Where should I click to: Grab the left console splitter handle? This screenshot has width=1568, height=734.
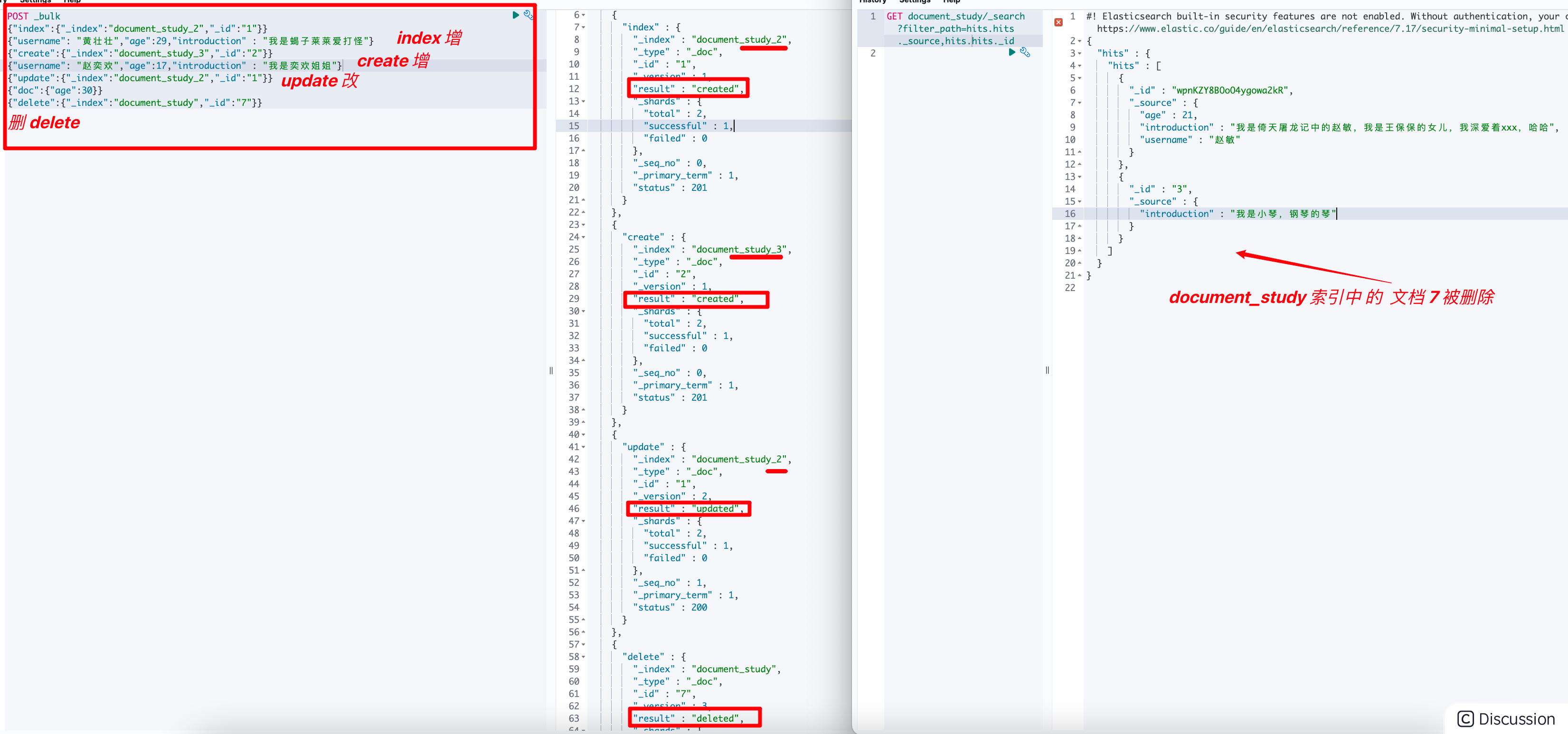click(x=551, y=370)
